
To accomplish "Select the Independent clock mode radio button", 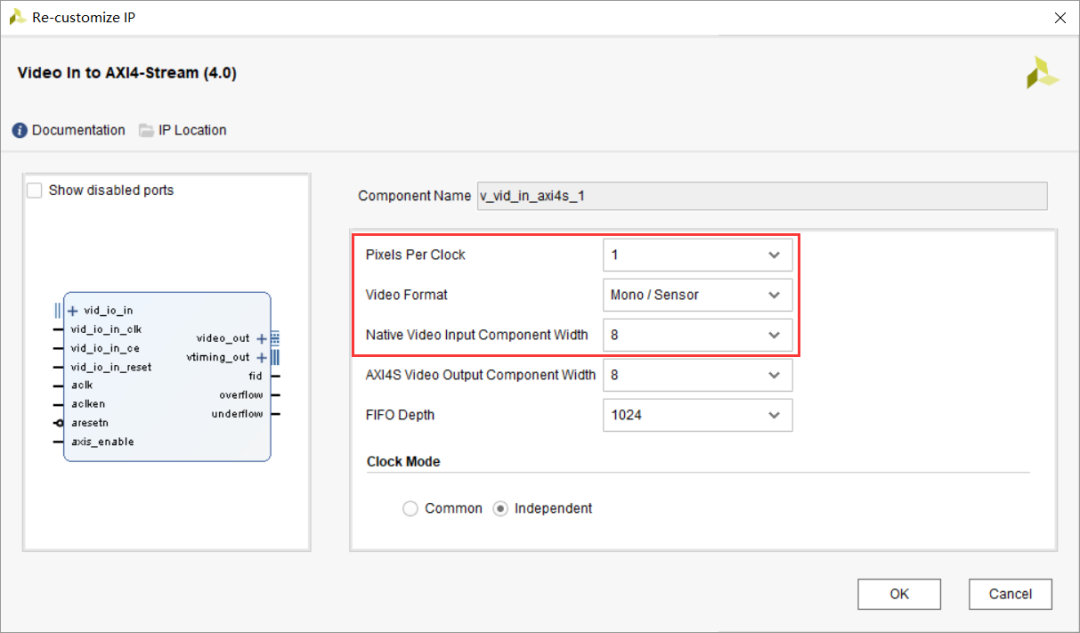I will [502, 509].
